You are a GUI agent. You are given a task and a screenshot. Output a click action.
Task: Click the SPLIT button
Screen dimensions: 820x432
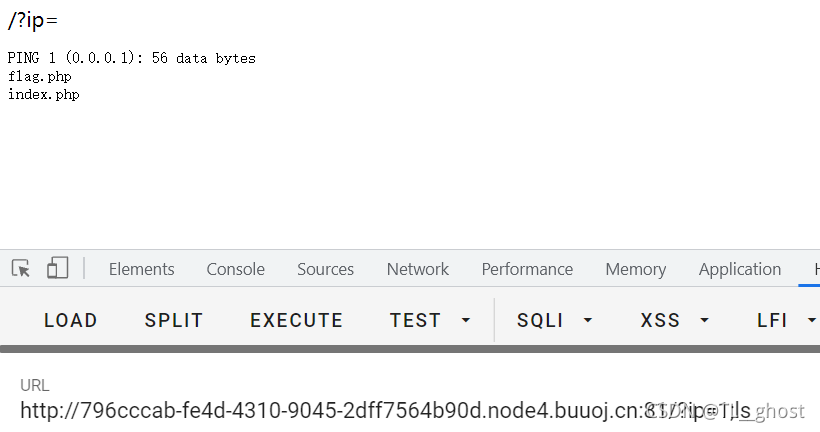click(x=174, y=320)
